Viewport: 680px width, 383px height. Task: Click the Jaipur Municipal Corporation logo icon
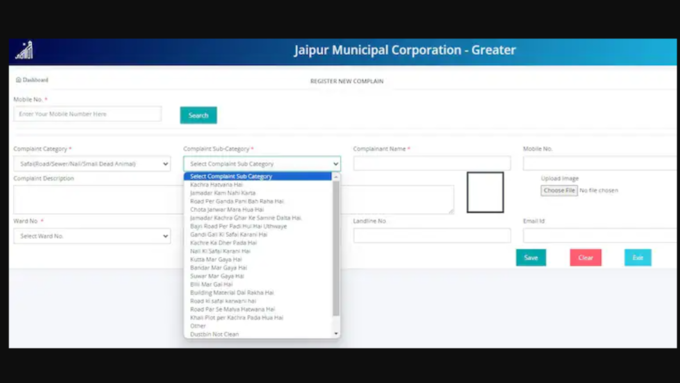tap(25, 50)
